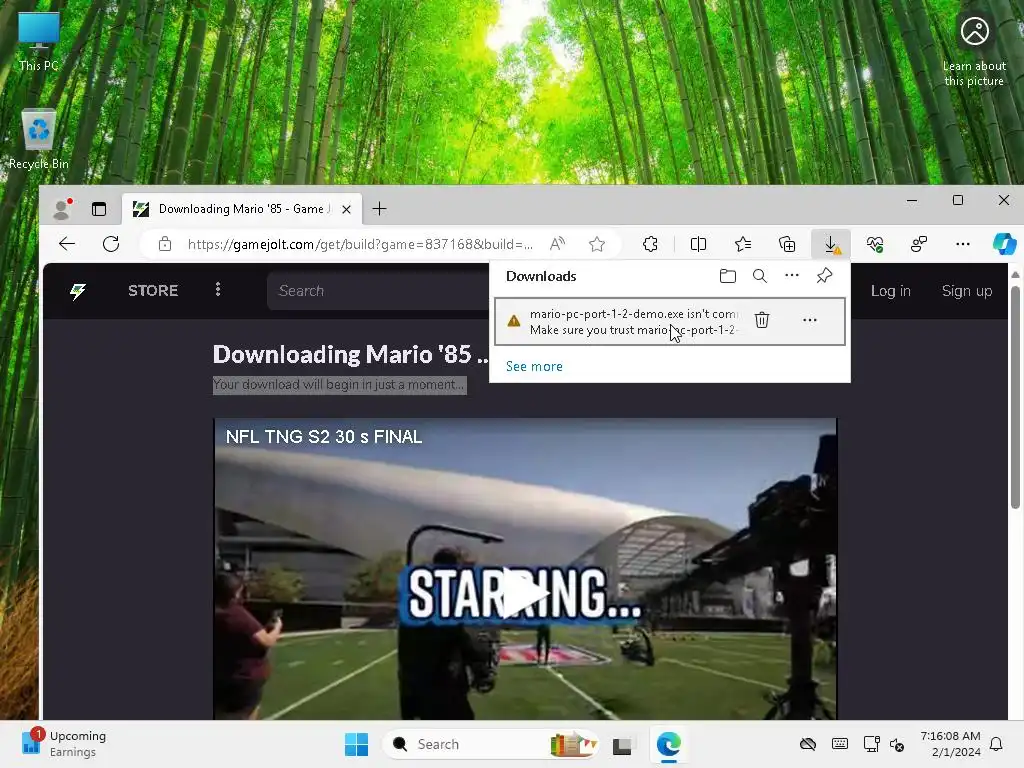Open the Windows Start button
The height and width of the screenshot is (768, 1024).
click(357, 744)
